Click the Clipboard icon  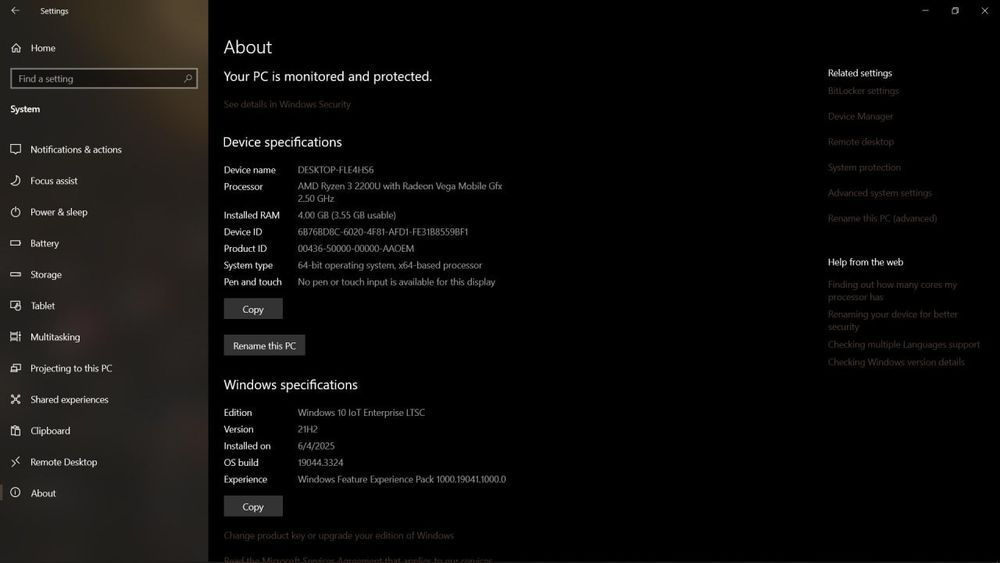(x=16, y=430)
